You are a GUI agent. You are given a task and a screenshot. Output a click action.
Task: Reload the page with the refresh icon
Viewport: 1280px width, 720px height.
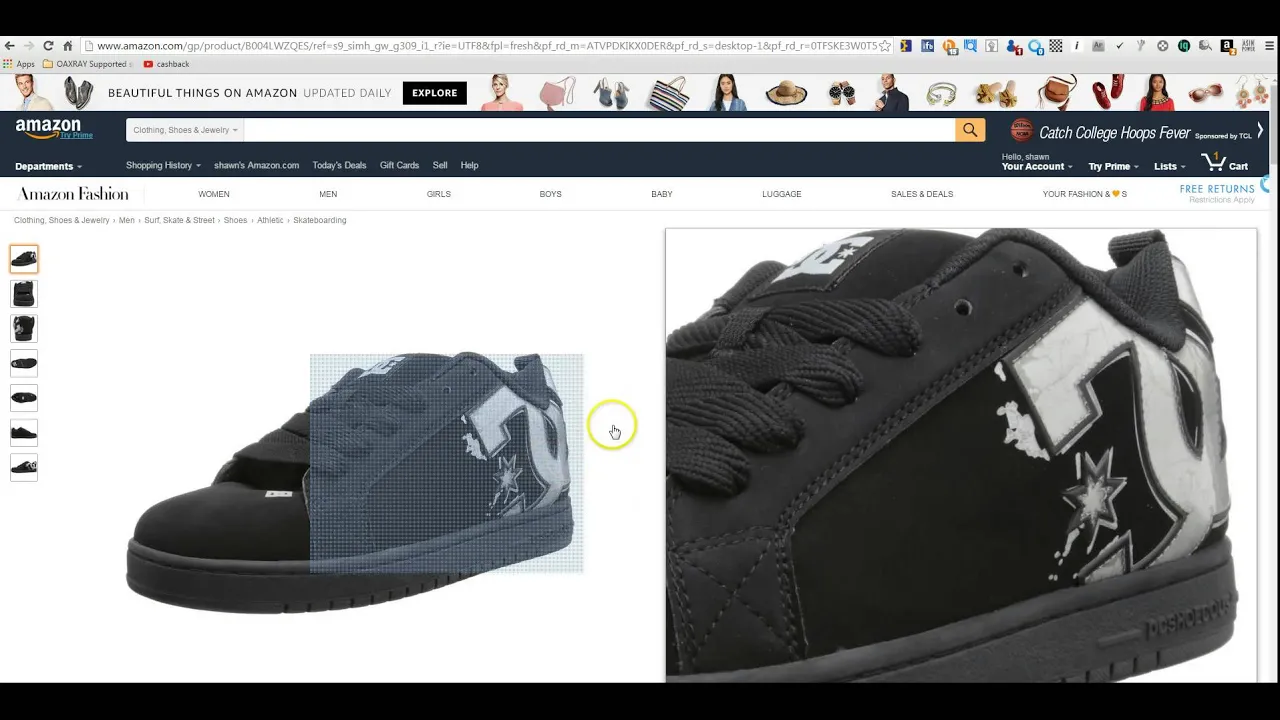coord(48,46)
